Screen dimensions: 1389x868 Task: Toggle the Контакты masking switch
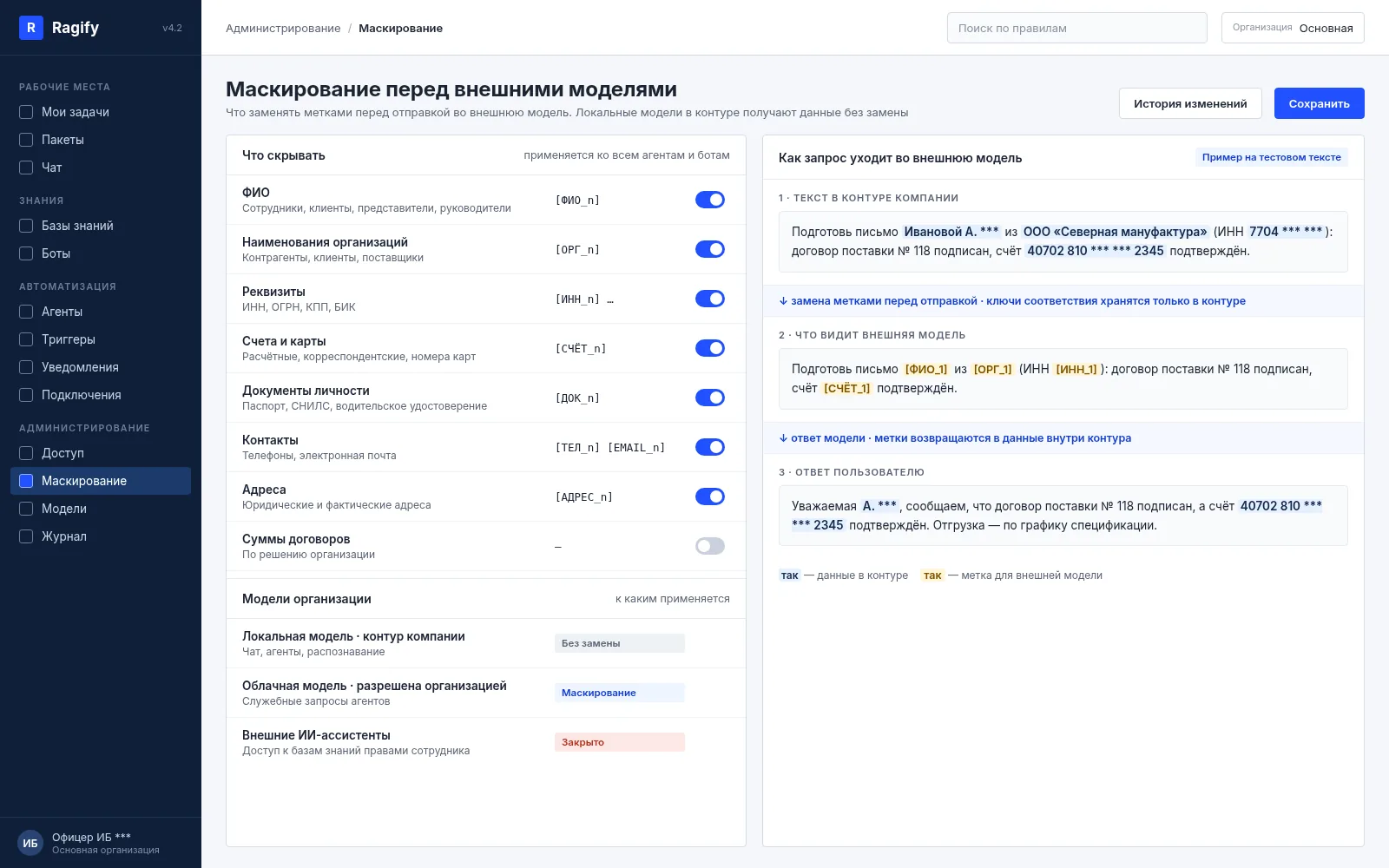(x=710, y=447)
